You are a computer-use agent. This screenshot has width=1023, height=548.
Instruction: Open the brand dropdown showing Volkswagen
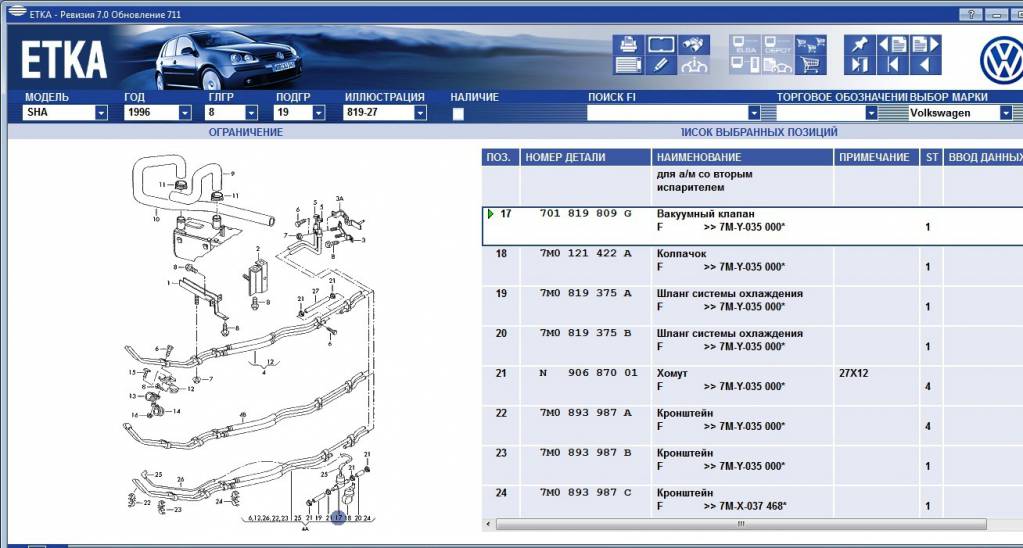1006,114
